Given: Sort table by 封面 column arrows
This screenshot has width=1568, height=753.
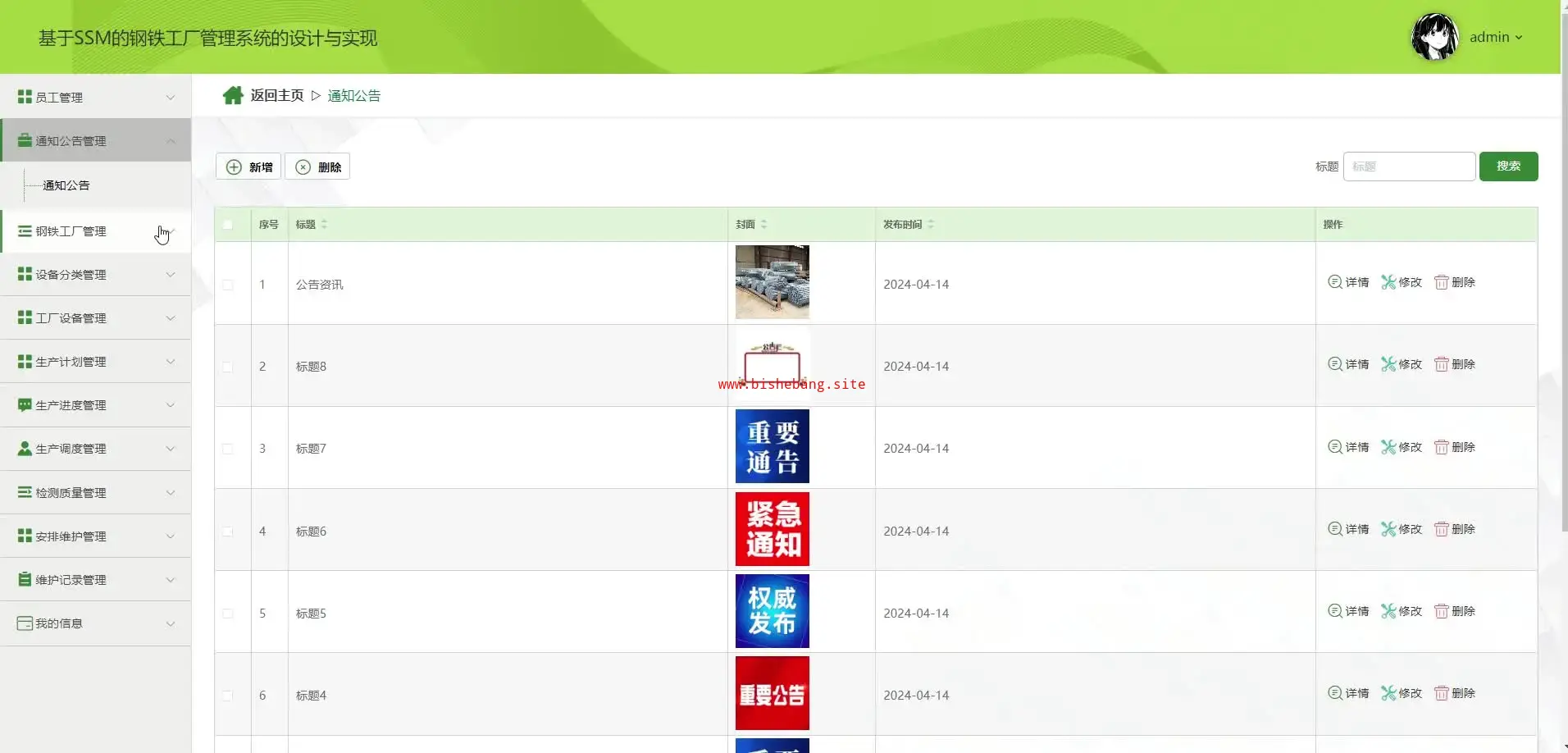Looking at the screenshot, I should coord(763,224).
